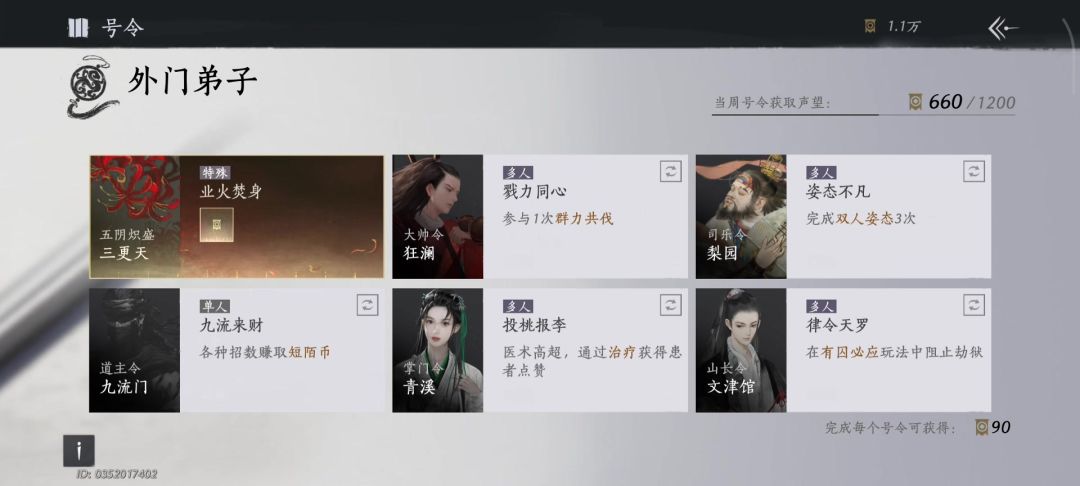
Task: Click the weekly reputation progress bar
Action: [863, 114]
